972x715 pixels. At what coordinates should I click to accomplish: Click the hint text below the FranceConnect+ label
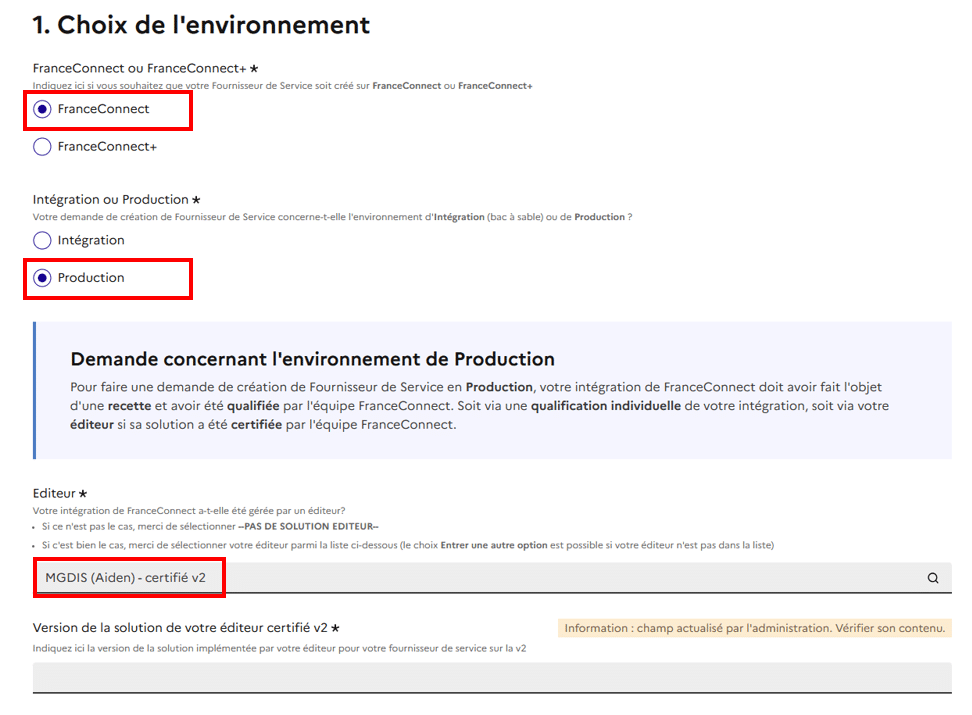tap(282, 86)
